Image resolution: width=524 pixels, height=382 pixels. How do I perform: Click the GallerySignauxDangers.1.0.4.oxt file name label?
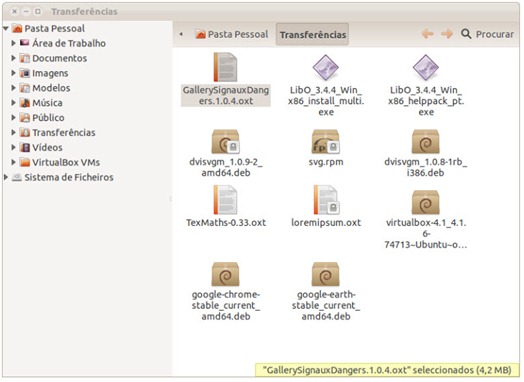click(x=226, y=96)
